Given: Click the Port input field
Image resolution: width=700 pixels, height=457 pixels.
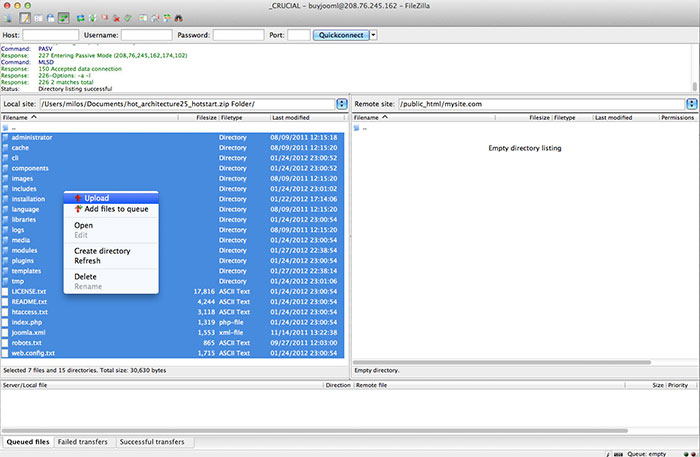Looking at the screenshot, I should coord(299,35).
